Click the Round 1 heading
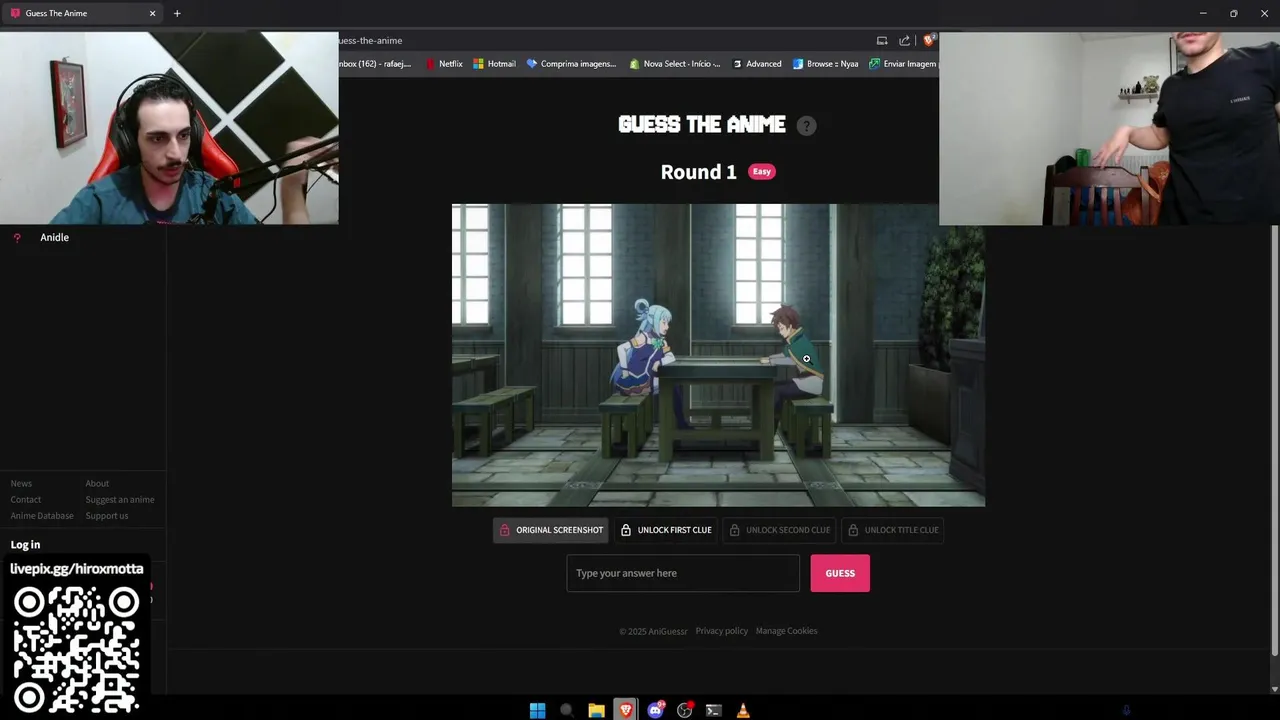Screen dimensions: 1280x720 tap(698, 171)
